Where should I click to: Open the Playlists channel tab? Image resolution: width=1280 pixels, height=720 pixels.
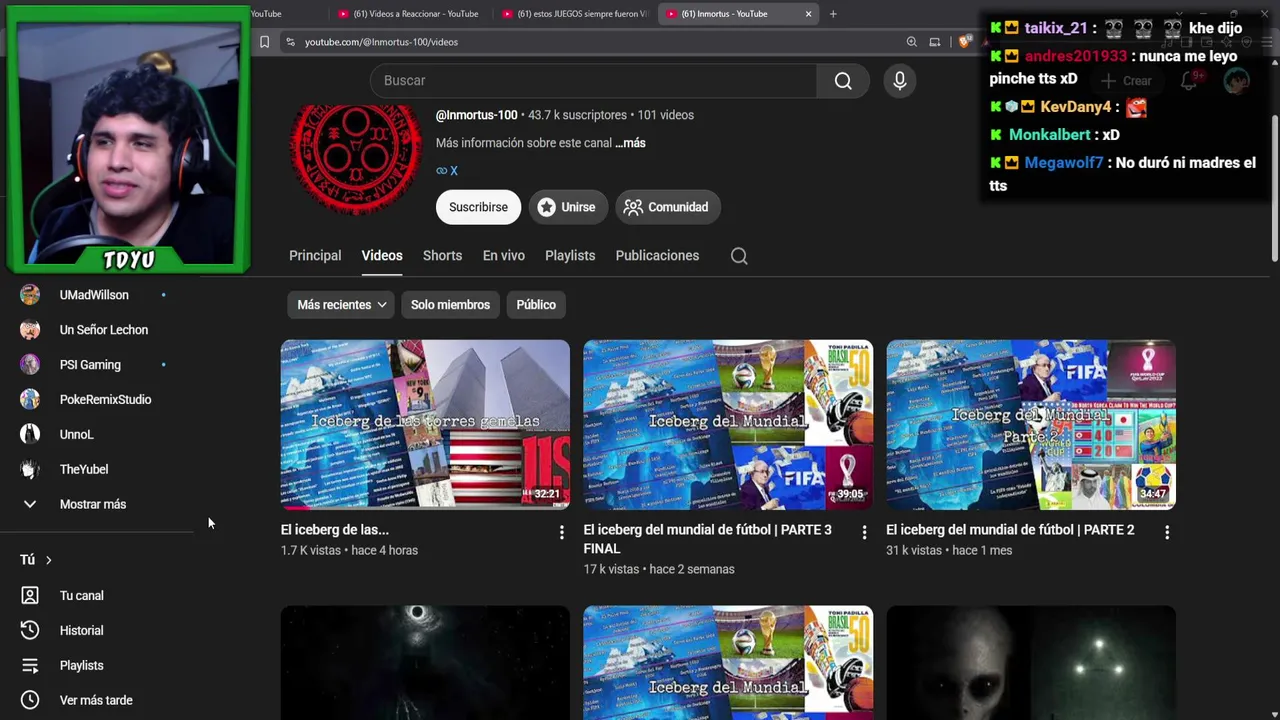tap(570, 256)
